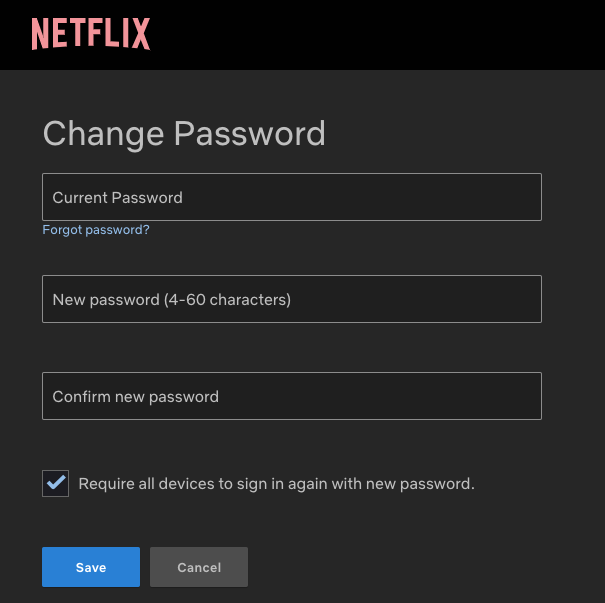Place cursor in the 4-60 characters password box

click(291, 299)
